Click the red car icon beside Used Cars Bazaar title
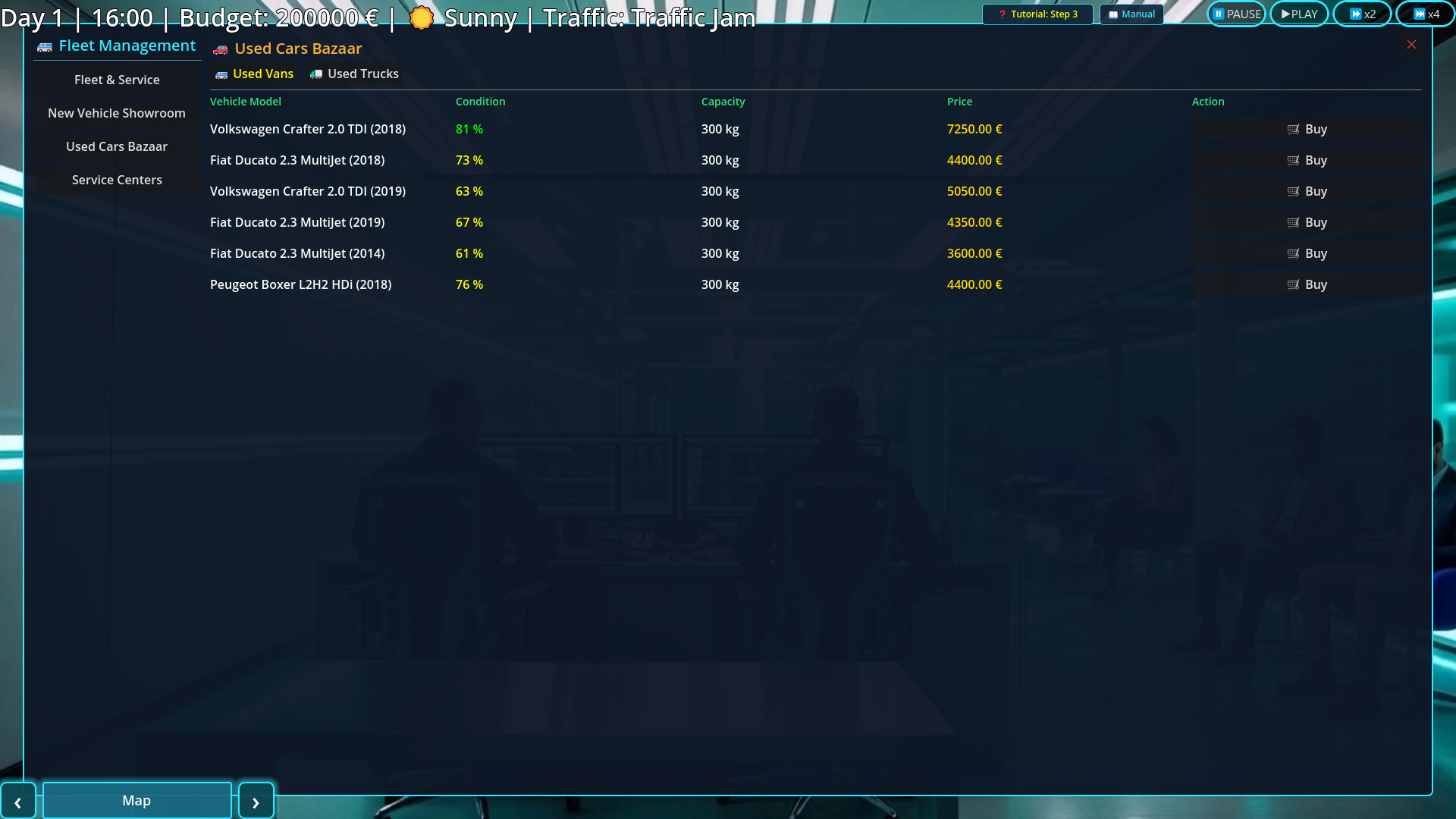Image resolution: width=1456 pixels, height=819 pixels. 221,49
